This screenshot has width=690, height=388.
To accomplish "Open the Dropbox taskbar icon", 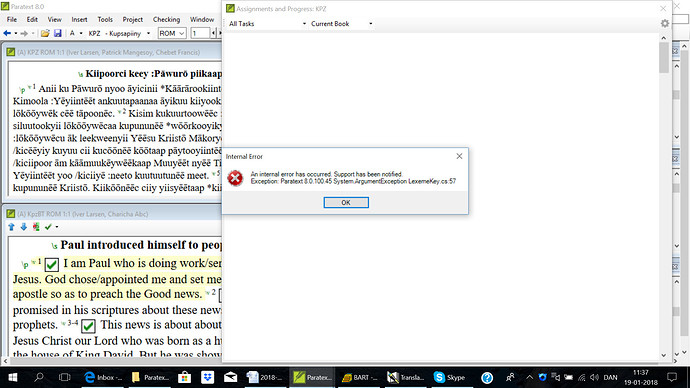I will [207, 377].
